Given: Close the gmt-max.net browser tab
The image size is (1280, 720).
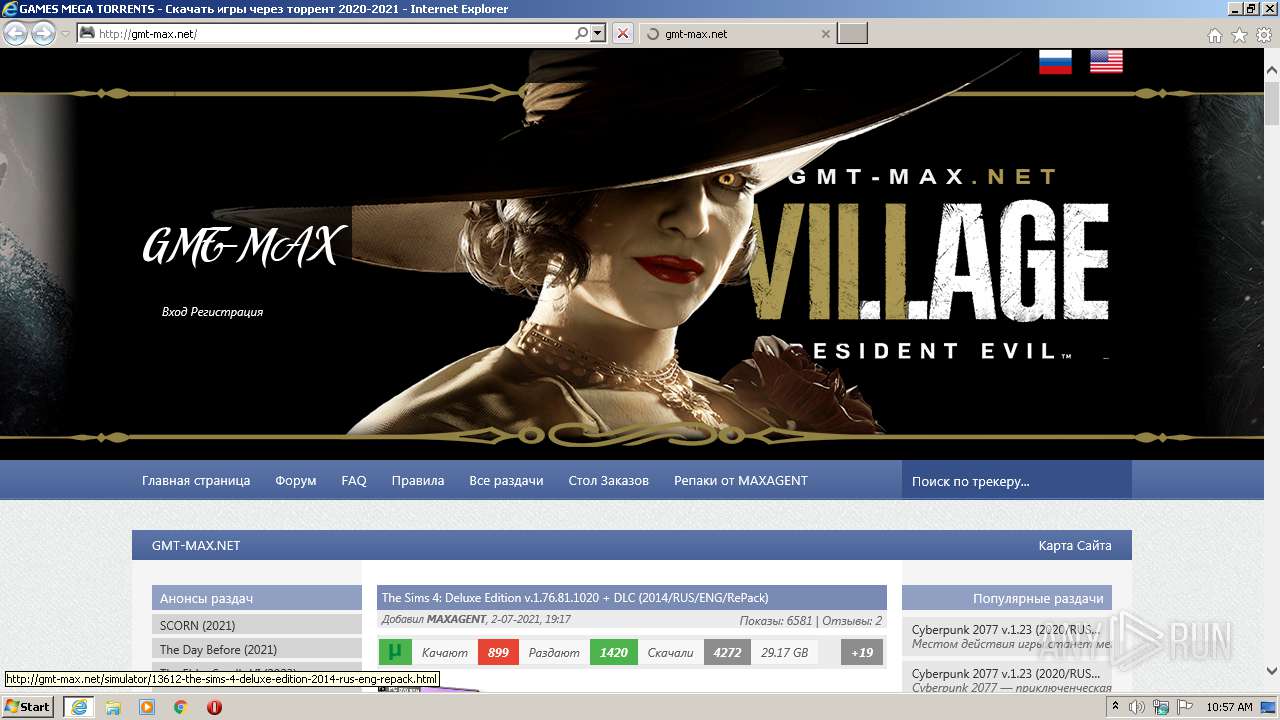Looking at the screenshot, I should [825, 34].
